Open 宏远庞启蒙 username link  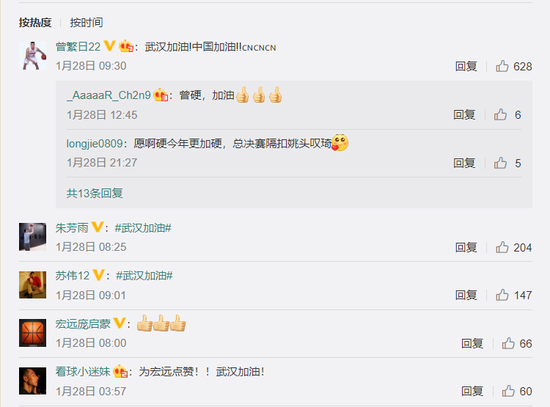point(83,324)
